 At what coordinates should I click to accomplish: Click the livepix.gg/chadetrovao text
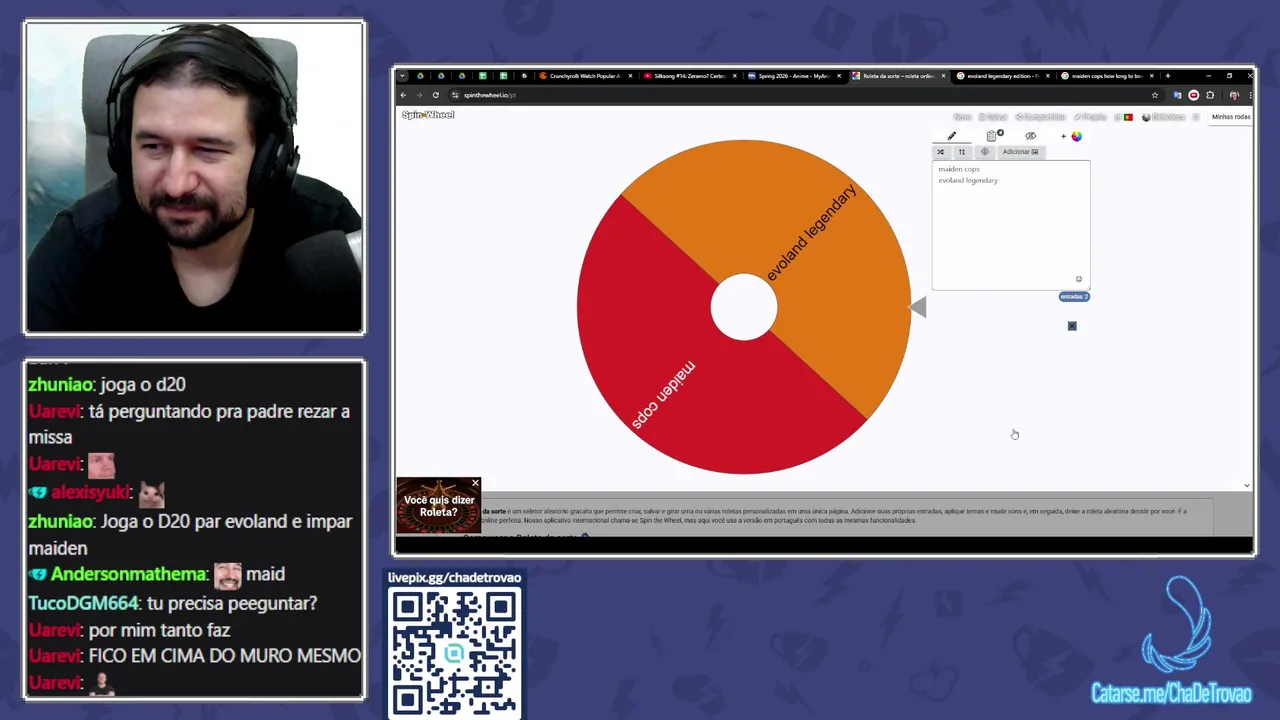454,578
